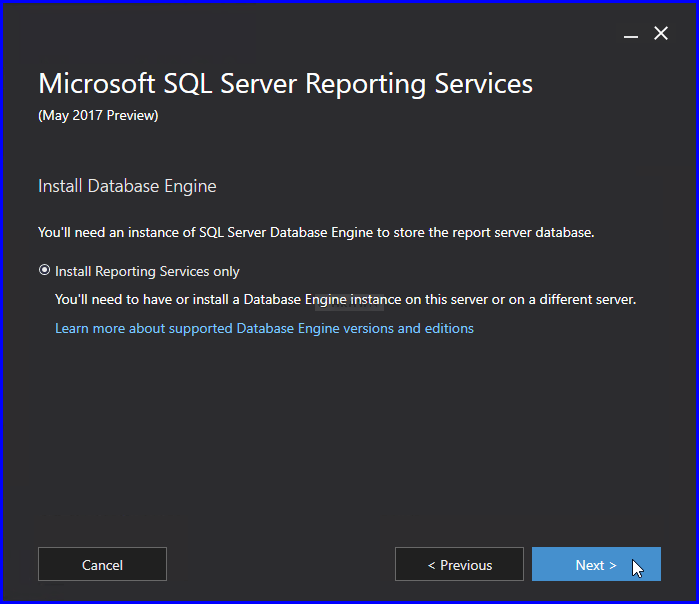Abort installation via the Cancel button
The width and height of the screenshot is (699, 604).
click(102, 565)
